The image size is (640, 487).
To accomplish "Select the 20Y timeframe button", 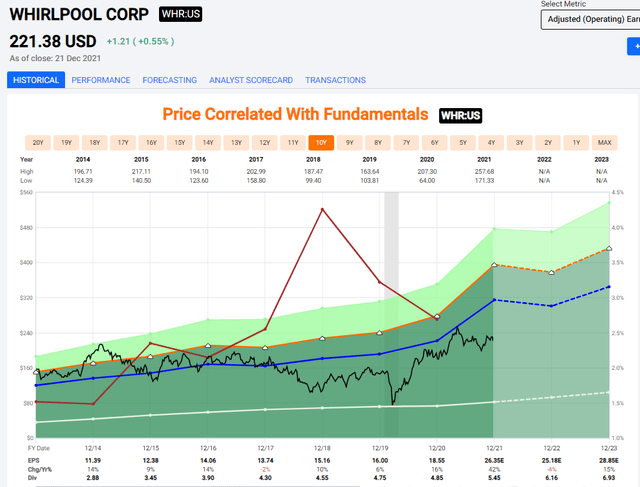I will click(x=38, y=142).
